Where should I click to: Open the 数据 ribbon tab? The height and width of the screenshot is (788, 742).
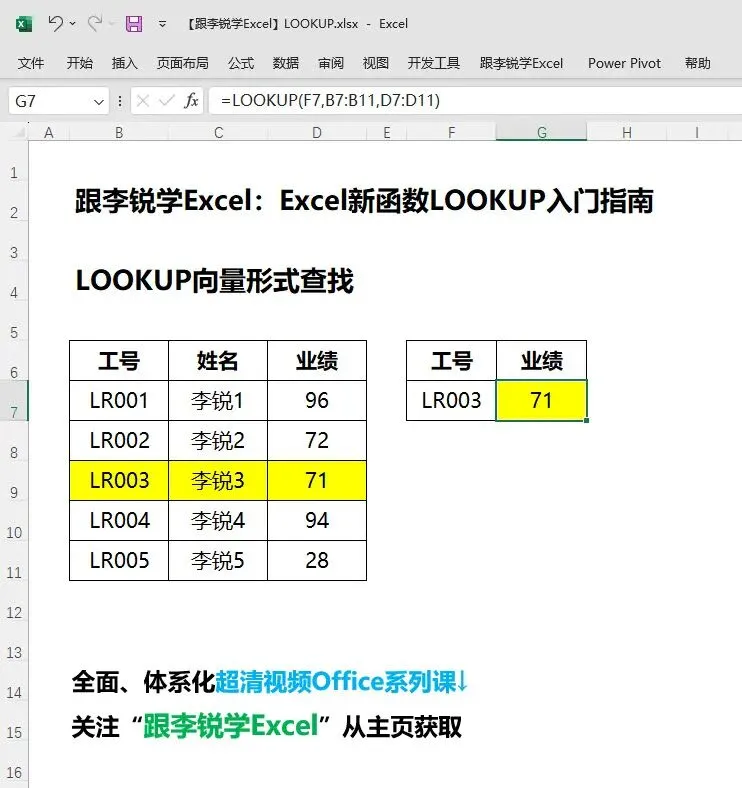(x=286, y=63)
